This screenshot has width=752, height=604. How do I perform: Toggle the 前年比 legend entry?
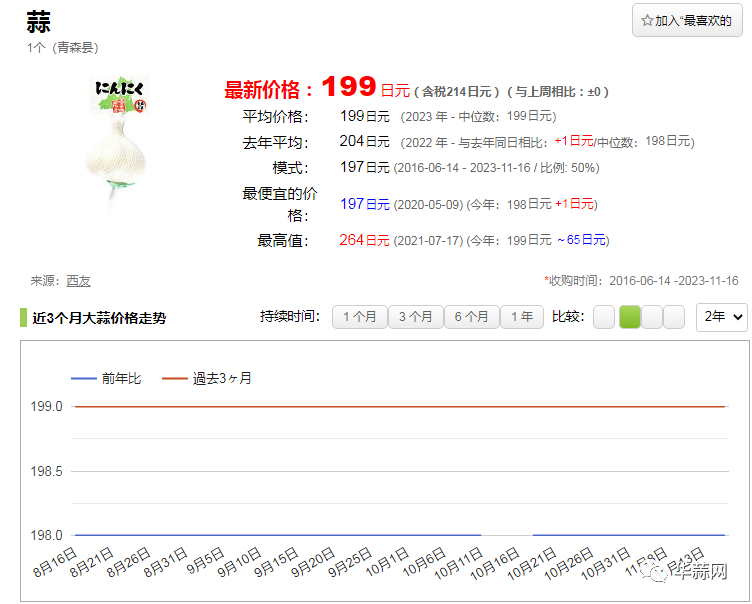(x=106, y=379)
